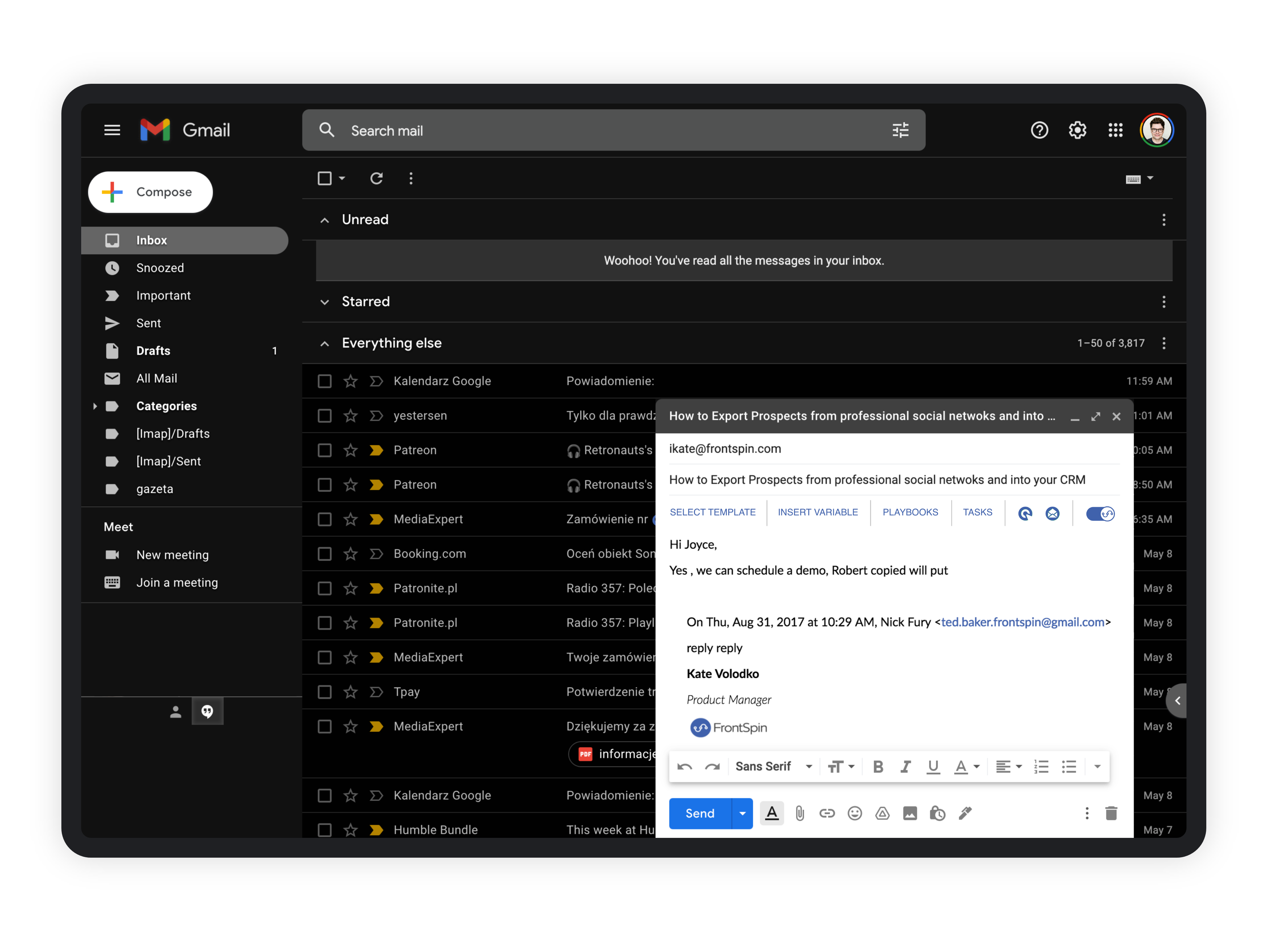The width and height of the screenshot is (1267, 952).
Task: Open SELECT TEMPLATE menu
Action: 713,512
